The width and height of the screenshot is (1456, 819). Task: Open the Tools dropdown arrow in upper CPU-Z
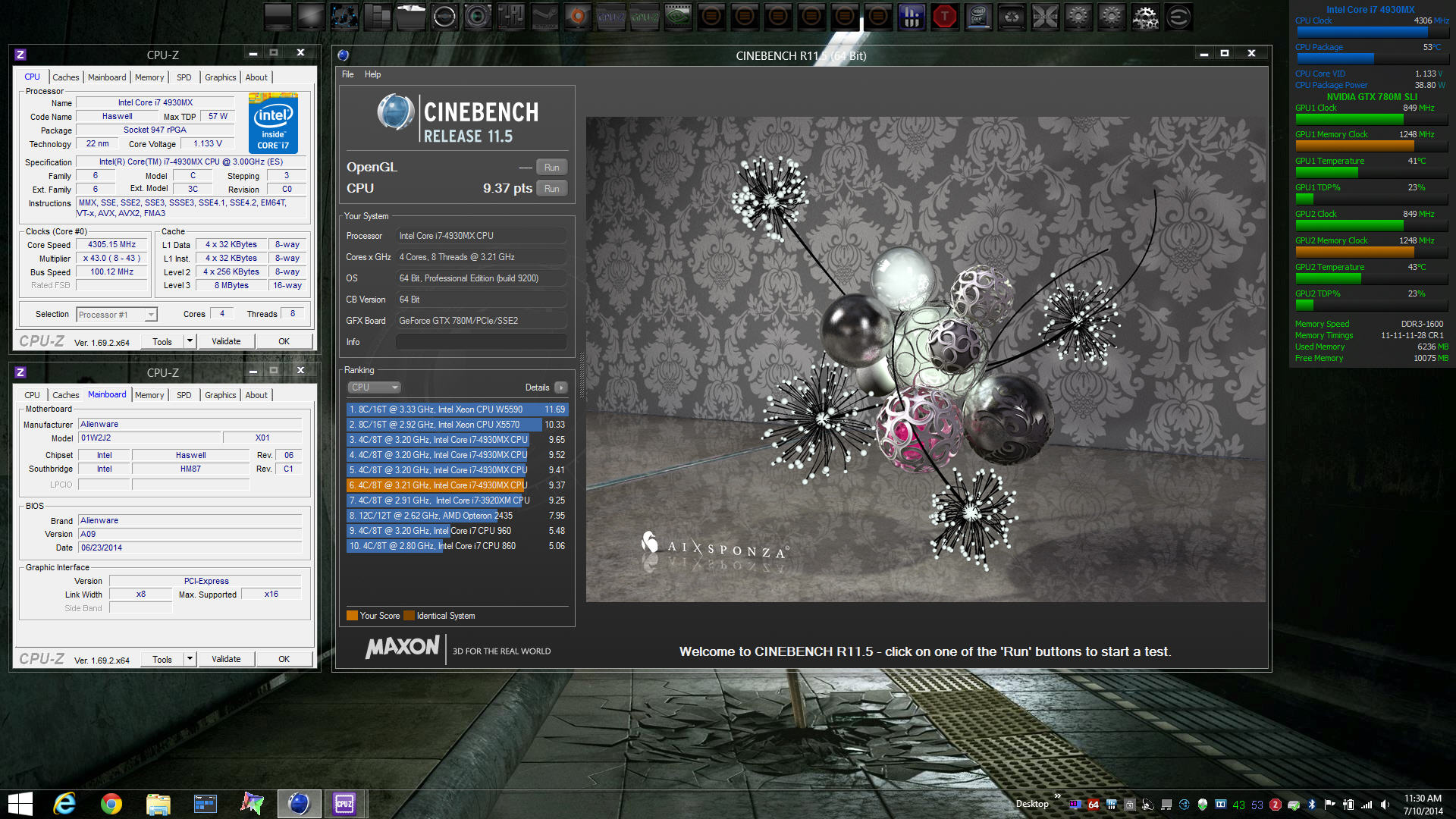(x=190, y=341)
